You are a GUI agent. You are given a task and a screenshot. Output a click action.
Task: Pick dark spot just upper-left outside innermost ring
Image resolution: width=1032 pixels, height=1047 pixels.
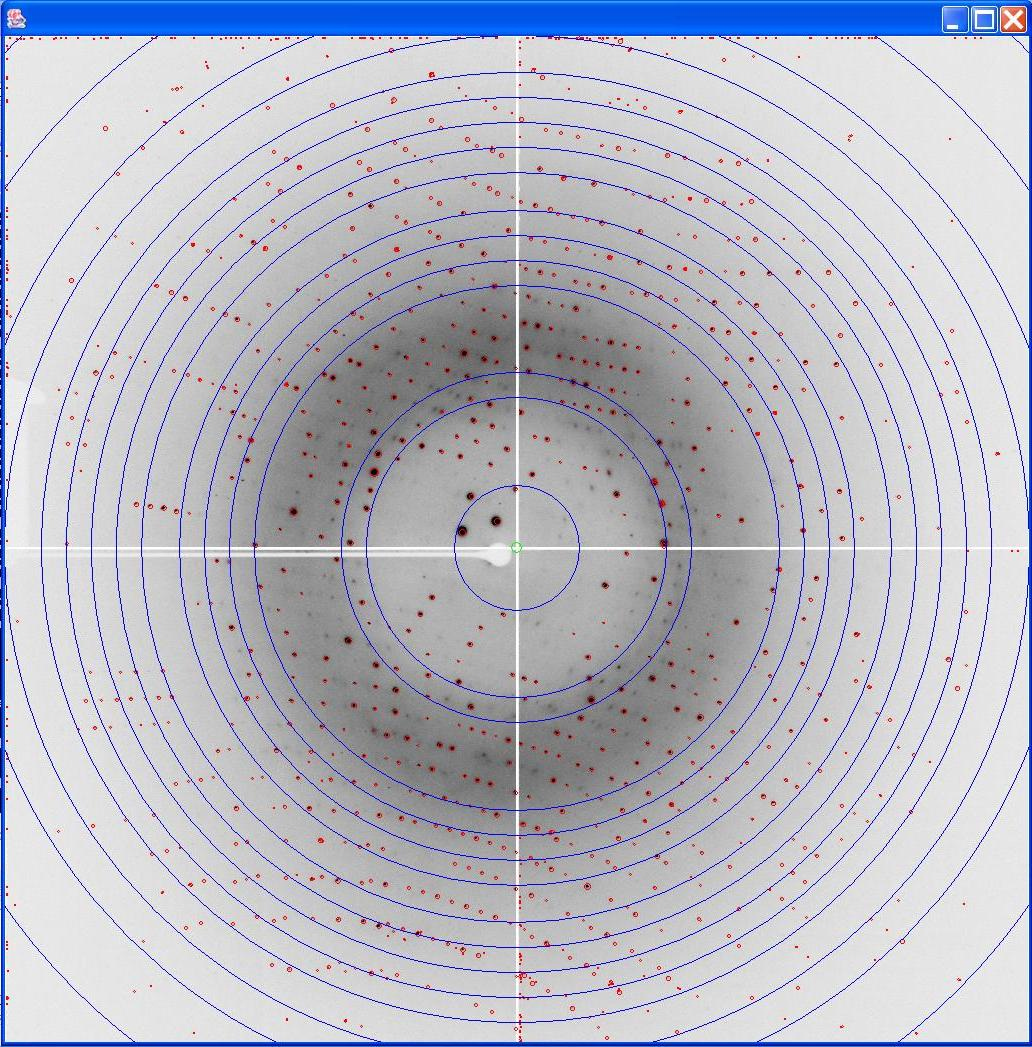click(x=470, y=495)
